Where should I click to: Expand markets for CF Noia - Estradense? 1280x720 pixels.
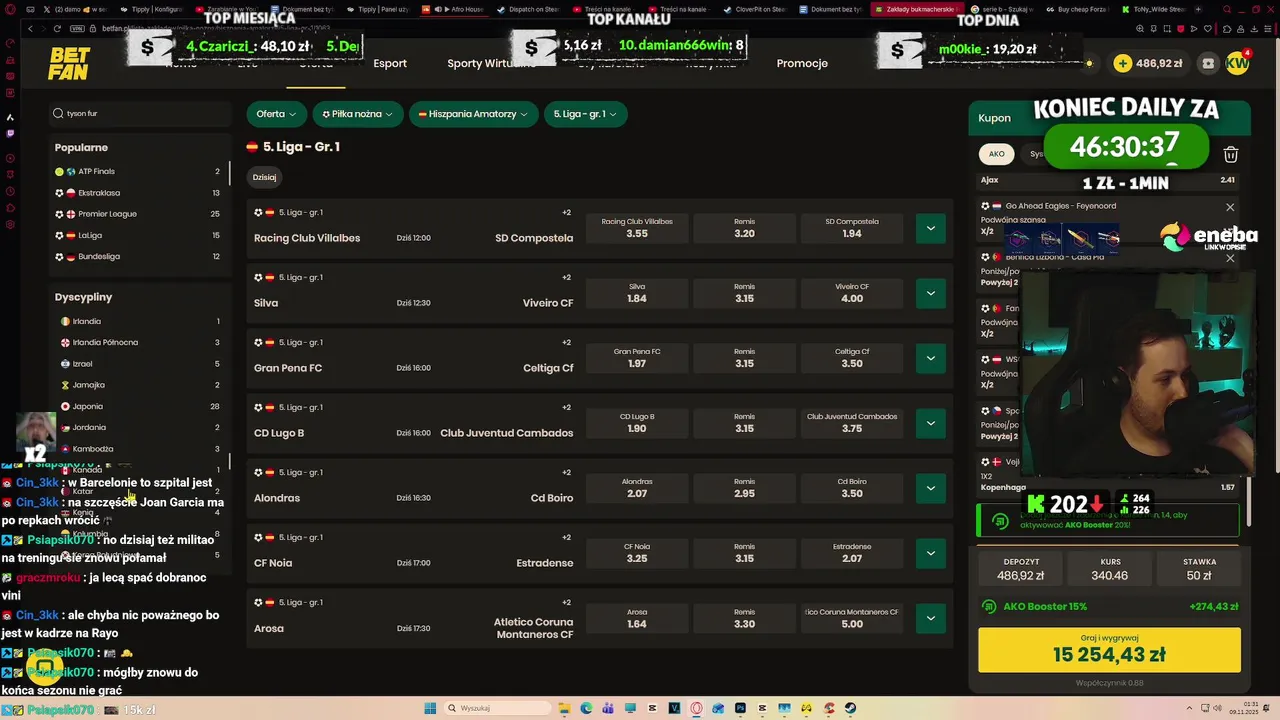tap(930, 553)
